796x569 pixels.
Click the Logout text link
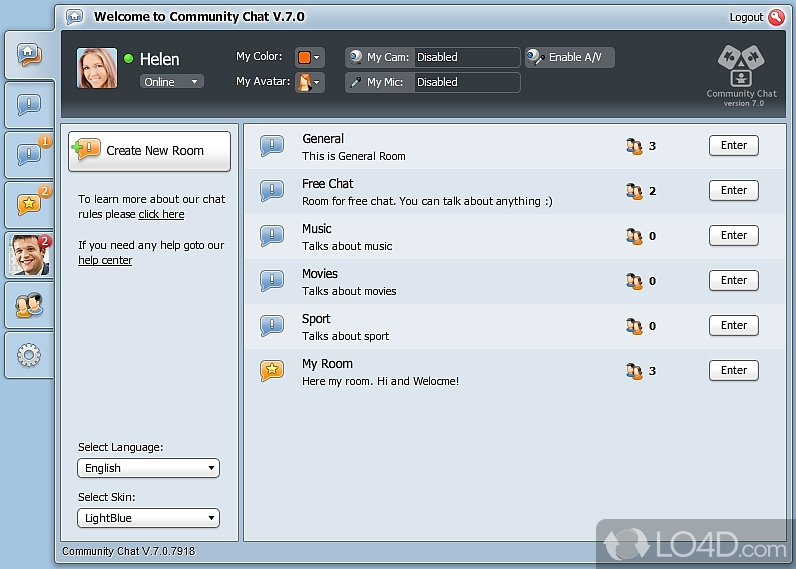point(746,17)
